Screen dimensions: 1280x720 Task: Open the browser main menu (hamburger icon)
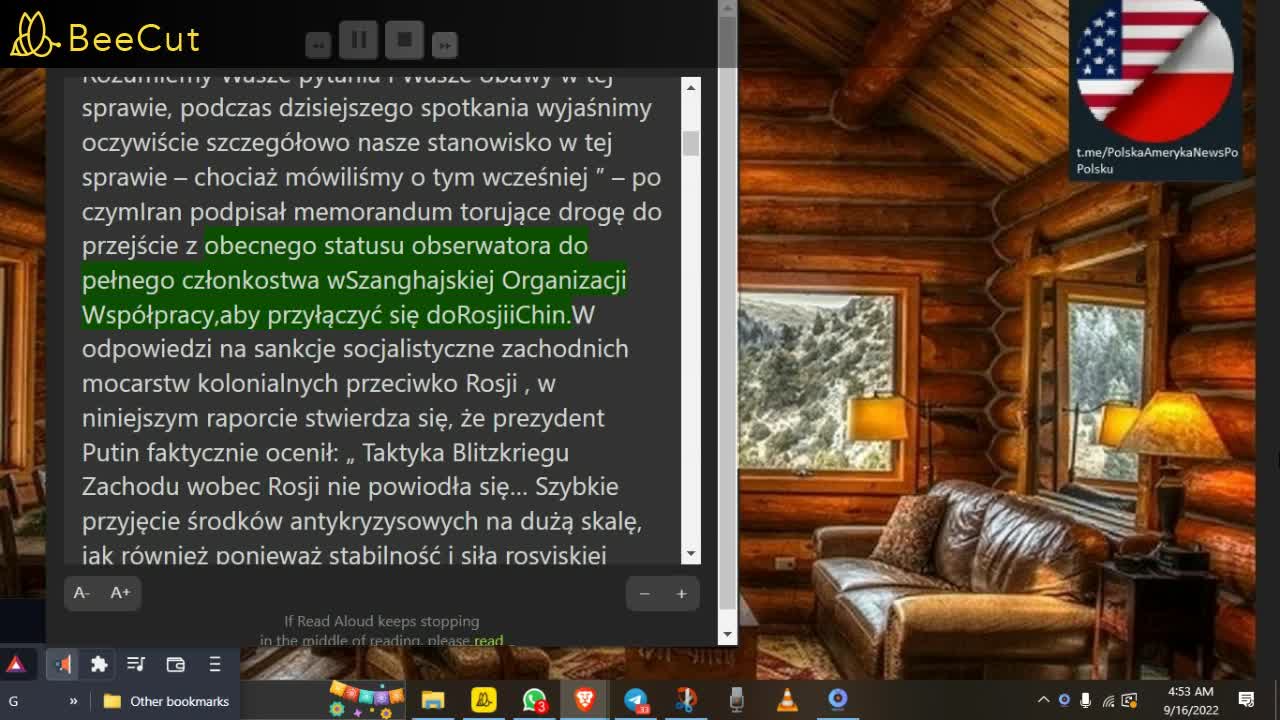pyautogui.click(x=214, y=664)
